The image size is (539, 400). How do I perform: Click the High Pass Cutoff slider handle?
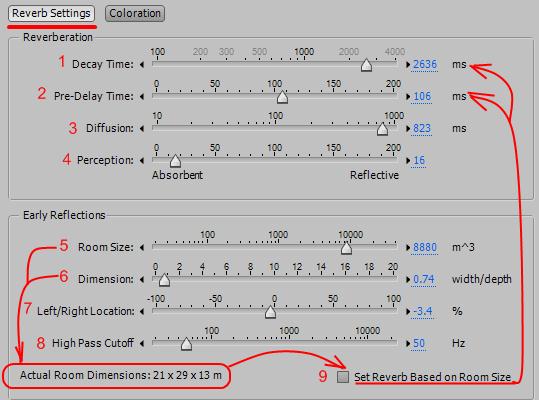click(186, 344)
